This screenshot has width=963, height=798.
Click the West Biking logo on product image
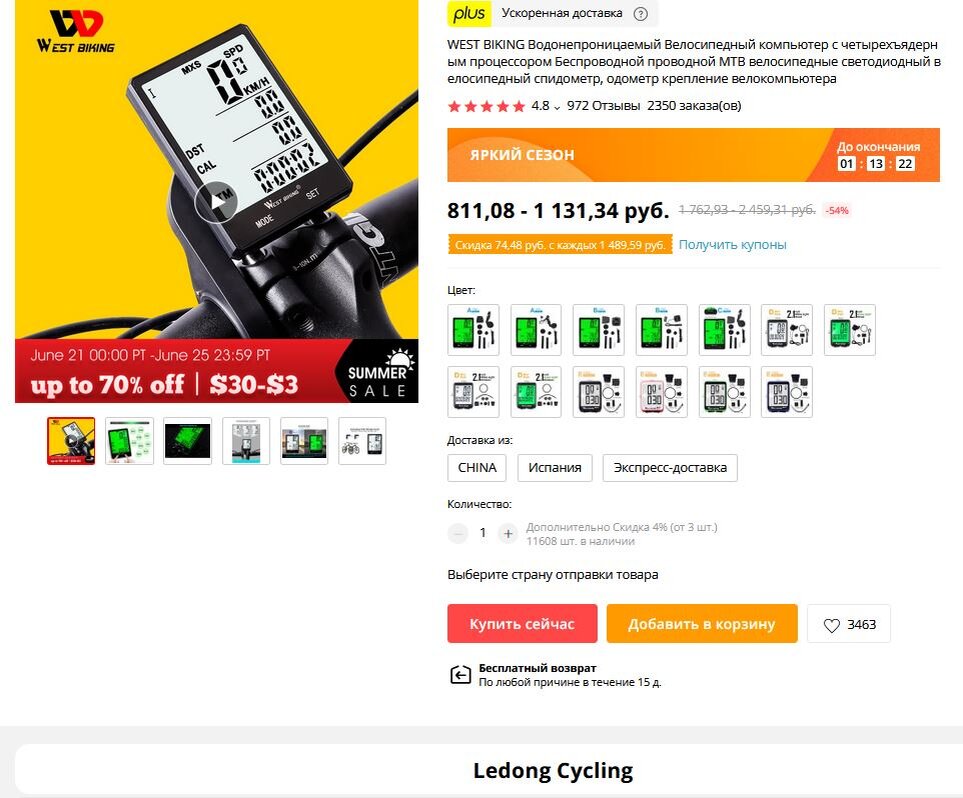point(75,32)
